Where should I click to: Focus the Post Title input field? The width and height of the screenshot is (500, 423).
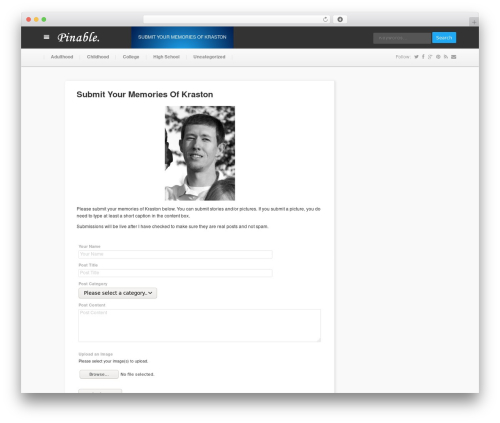[175, 273]
